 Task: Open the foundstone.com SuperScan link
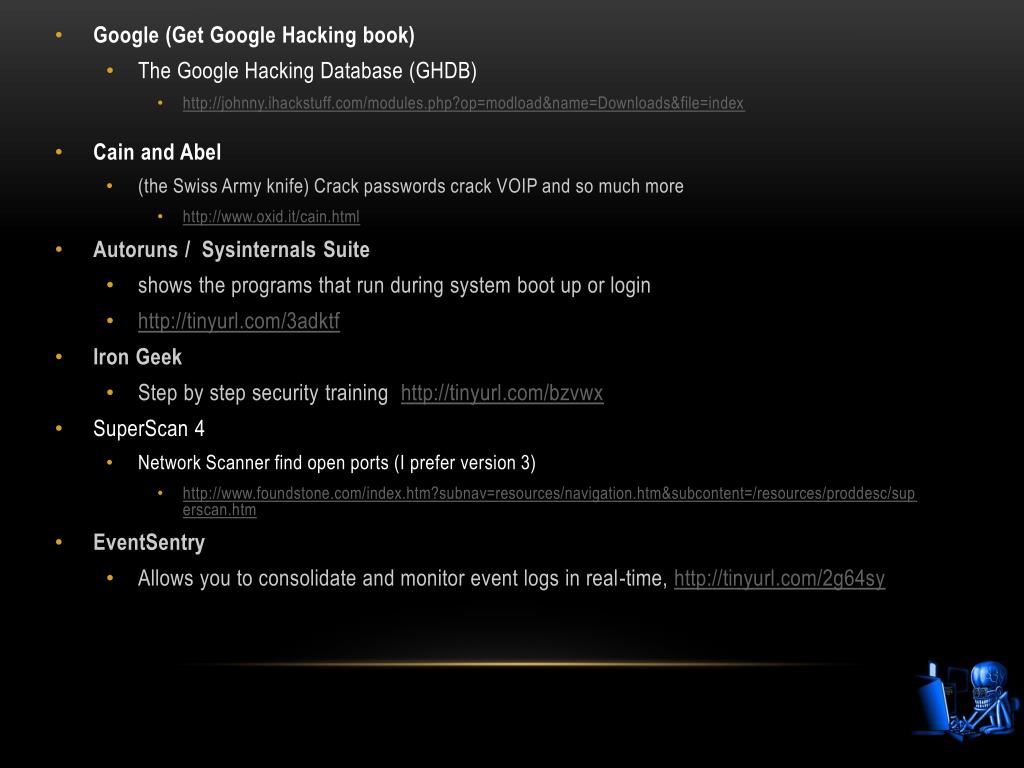pos(550,502)
